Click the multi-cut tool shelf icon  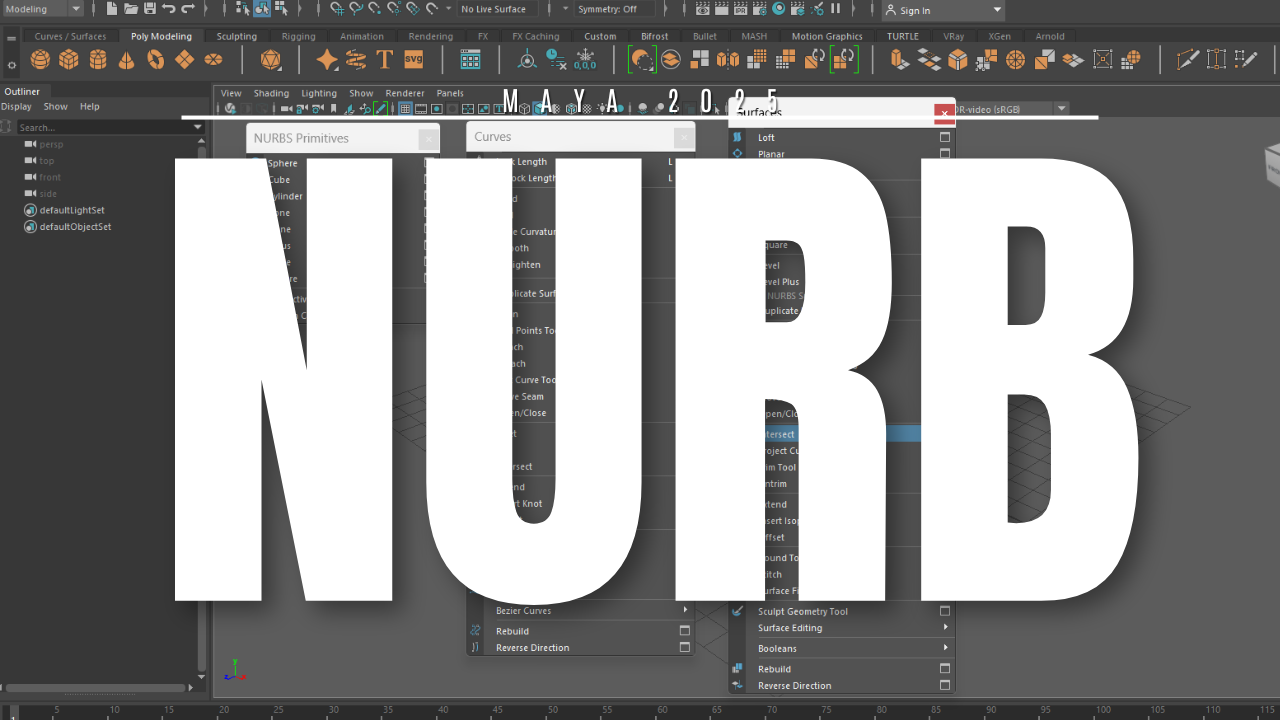(x=1188, y=60)
